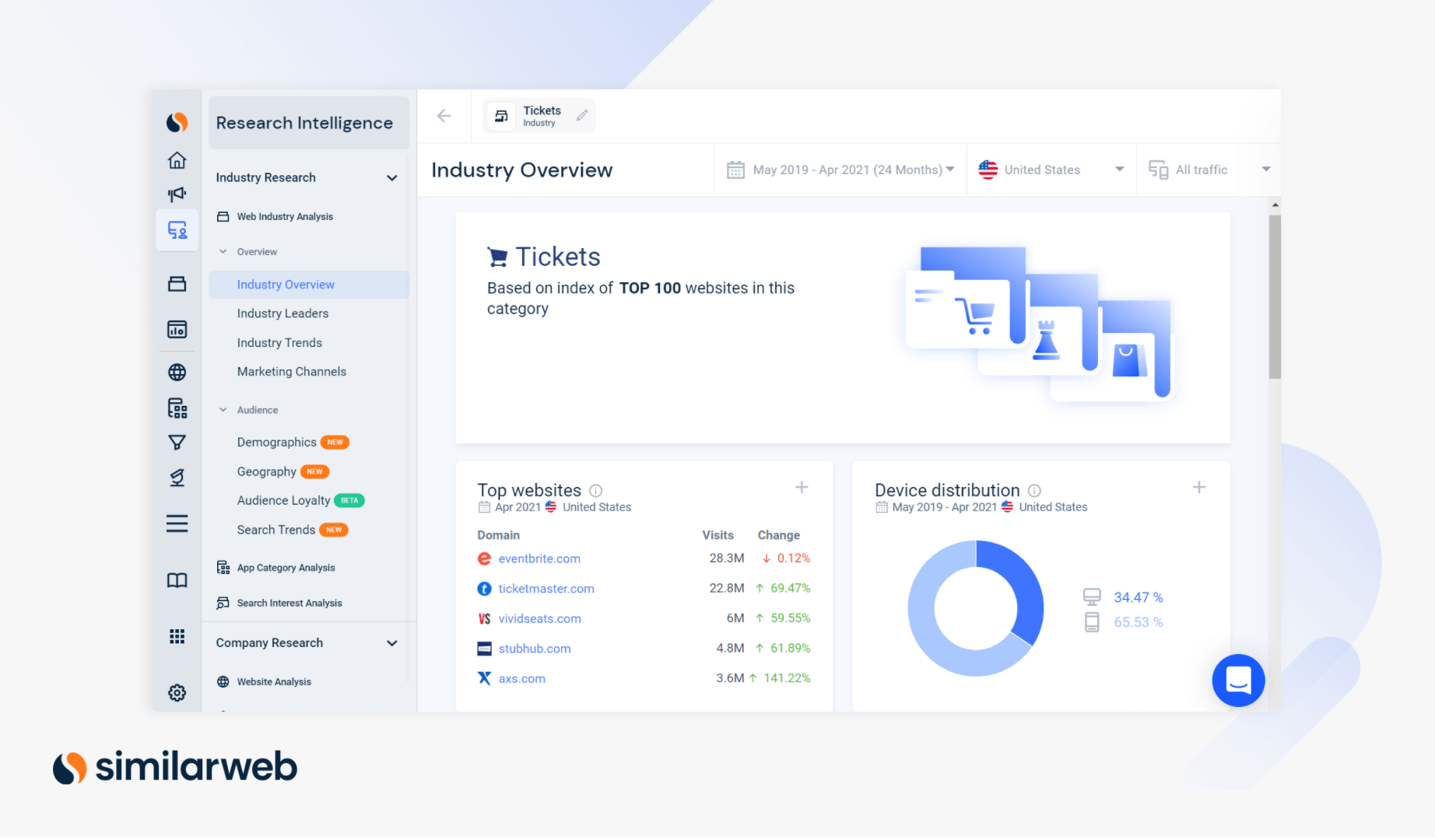The height and width of the screenshot is (840, 1435).
Task: Open the ticketmaster.com link
Action: [x=546, y=589]
